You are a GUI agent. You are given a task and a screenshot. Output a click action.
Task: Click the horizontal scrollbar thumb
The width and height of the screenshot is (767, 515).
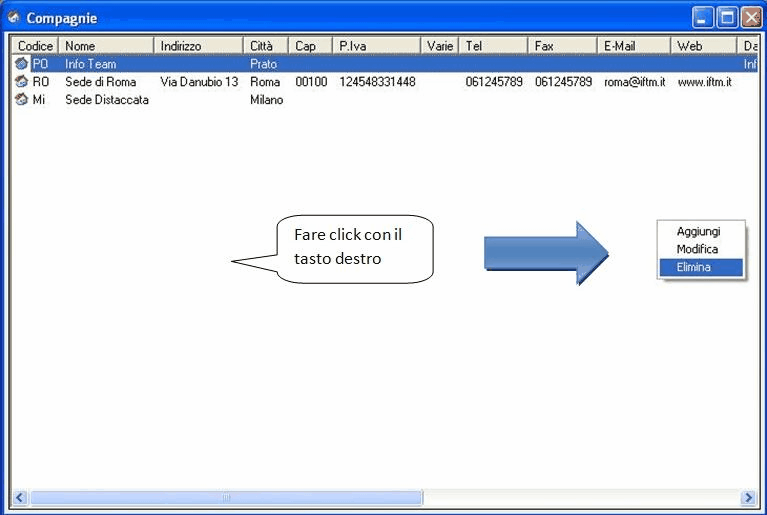226,497
